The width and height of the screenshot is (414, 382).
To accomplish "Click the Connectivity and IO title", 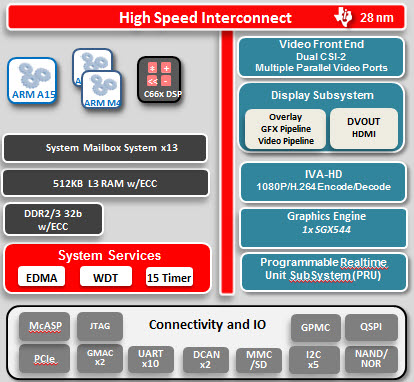I will click(x=207, y=324).
